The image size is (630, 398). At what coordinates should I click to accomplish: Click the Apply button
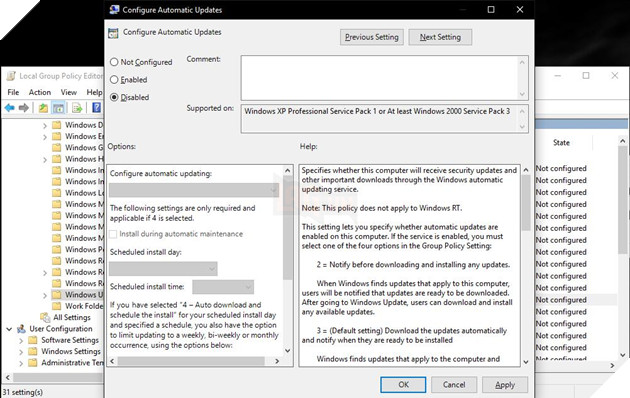505,385
